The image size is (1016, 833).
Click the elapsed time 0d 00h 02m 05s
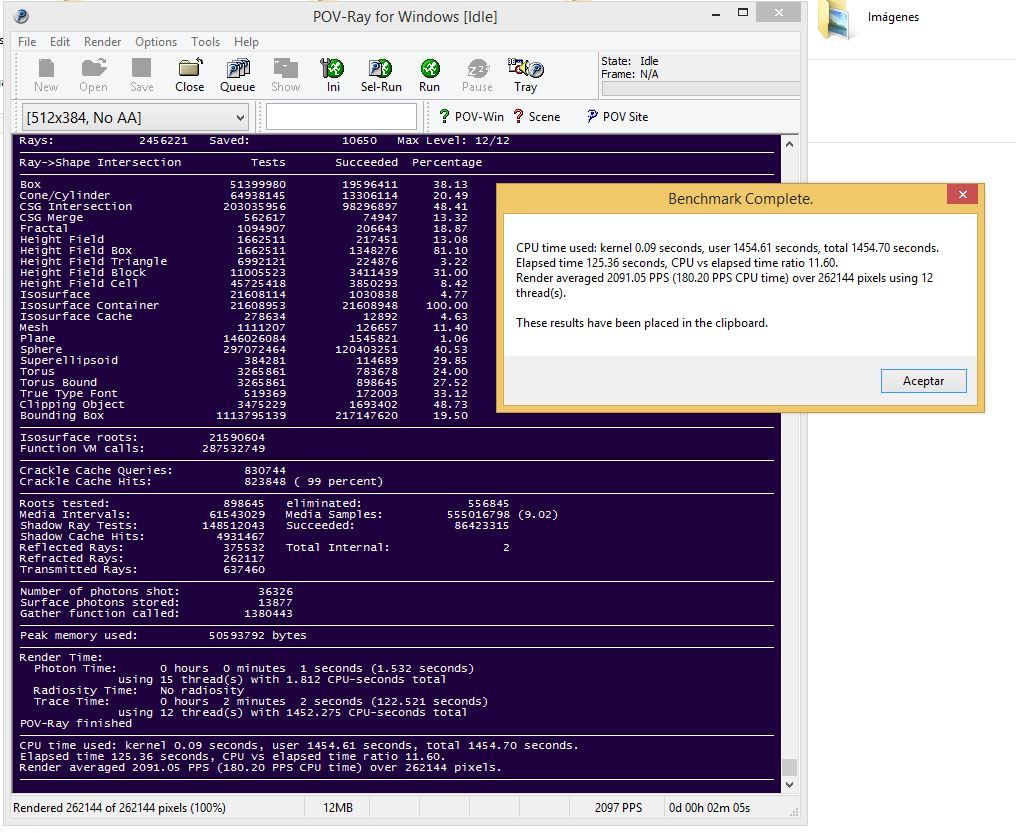click(710, 808)
